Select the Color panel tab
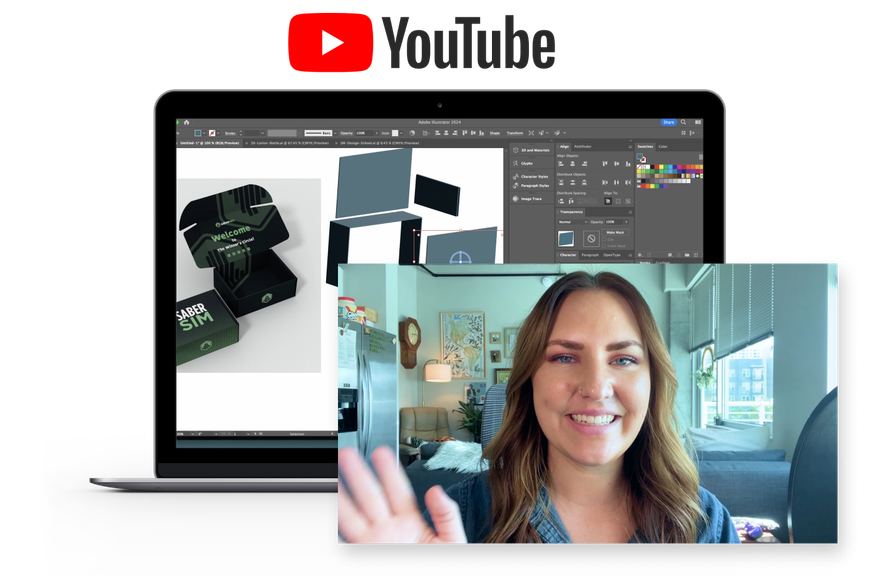Viewport: 880px width, 581px height. click(663, 147)
